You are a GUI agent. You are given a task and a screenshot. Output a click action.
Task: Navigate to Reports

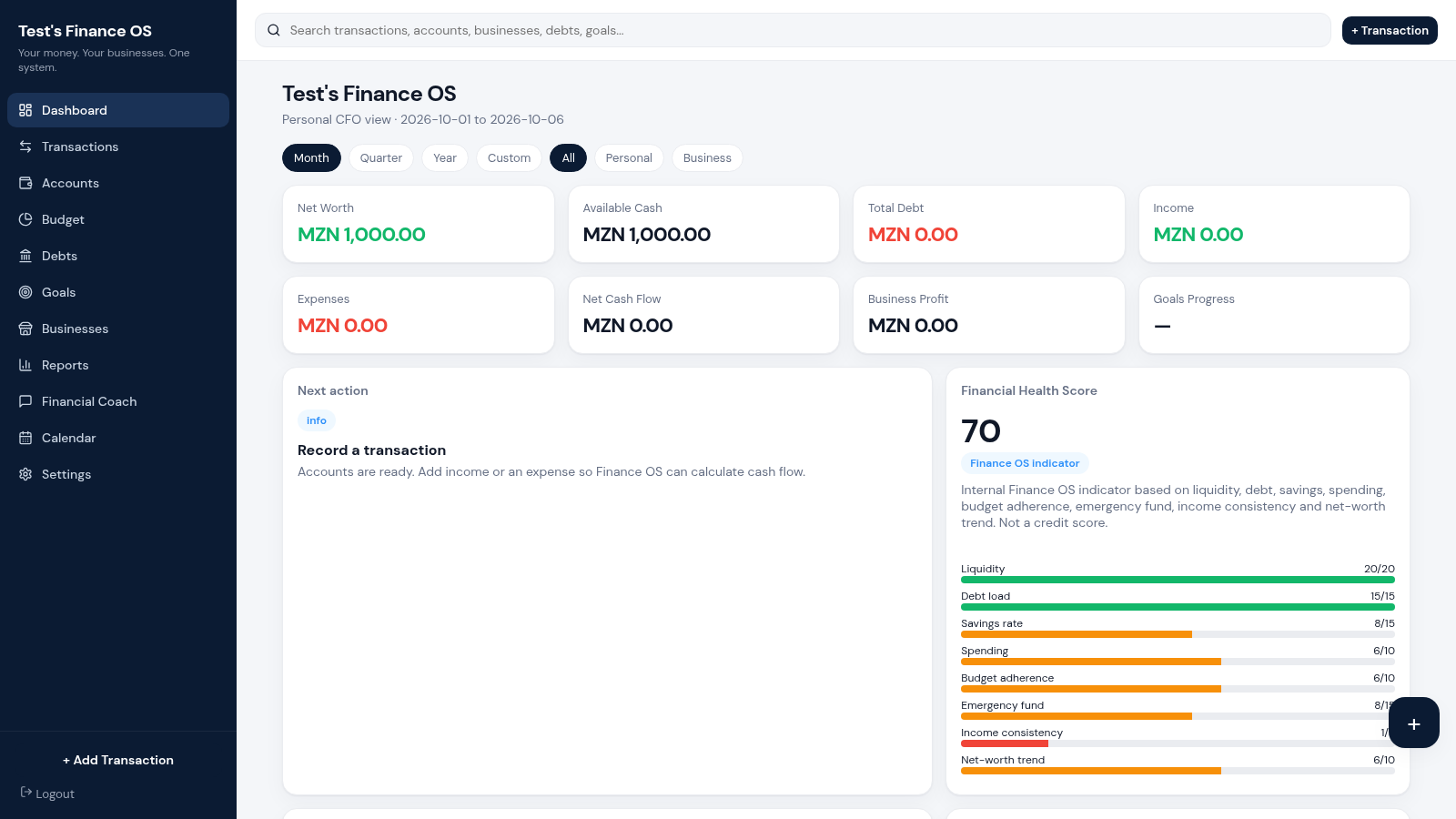click(x=118, y=365)
